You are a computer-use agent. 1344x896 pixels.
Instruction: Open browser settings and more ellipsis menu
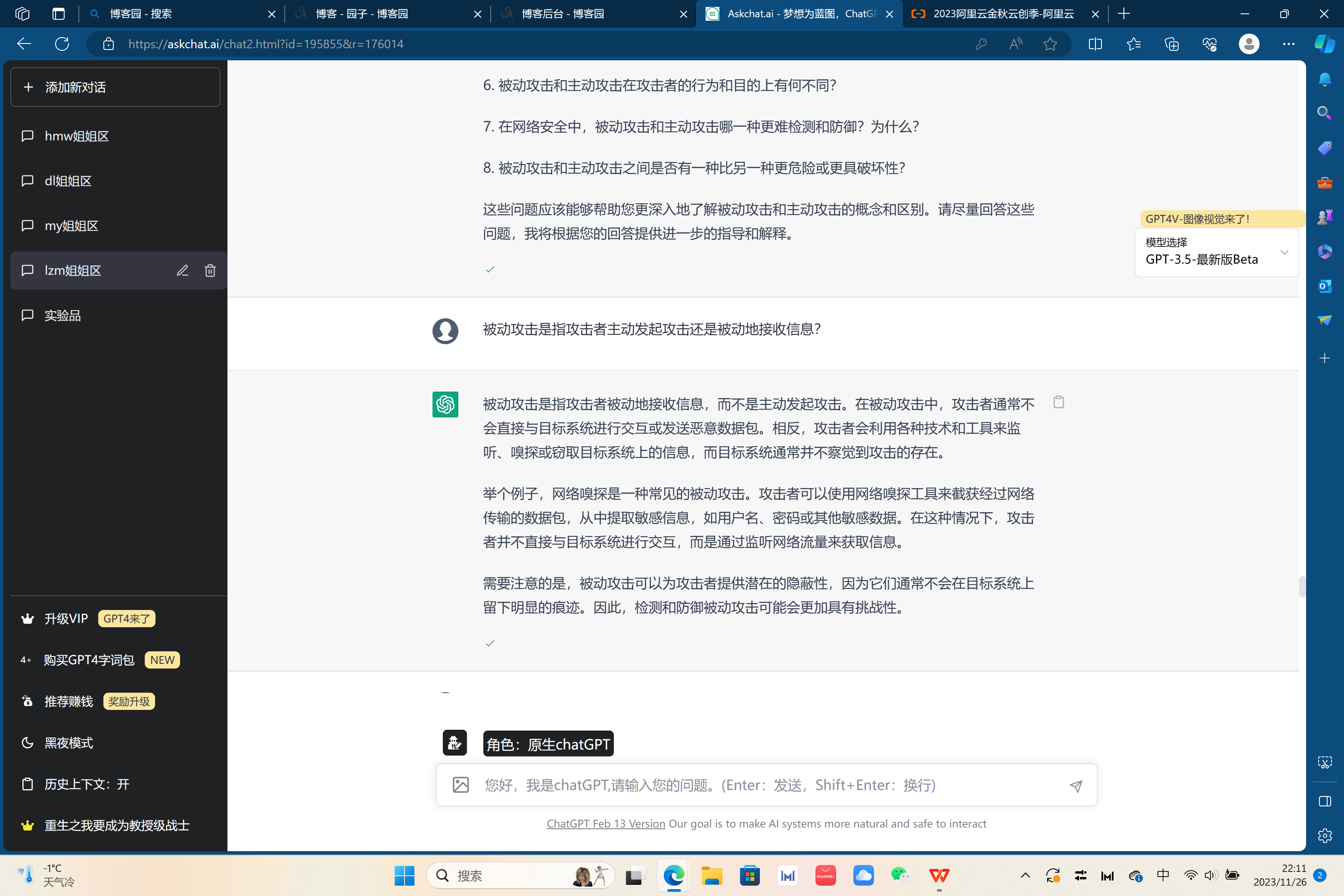click(x=1288, y=44)
